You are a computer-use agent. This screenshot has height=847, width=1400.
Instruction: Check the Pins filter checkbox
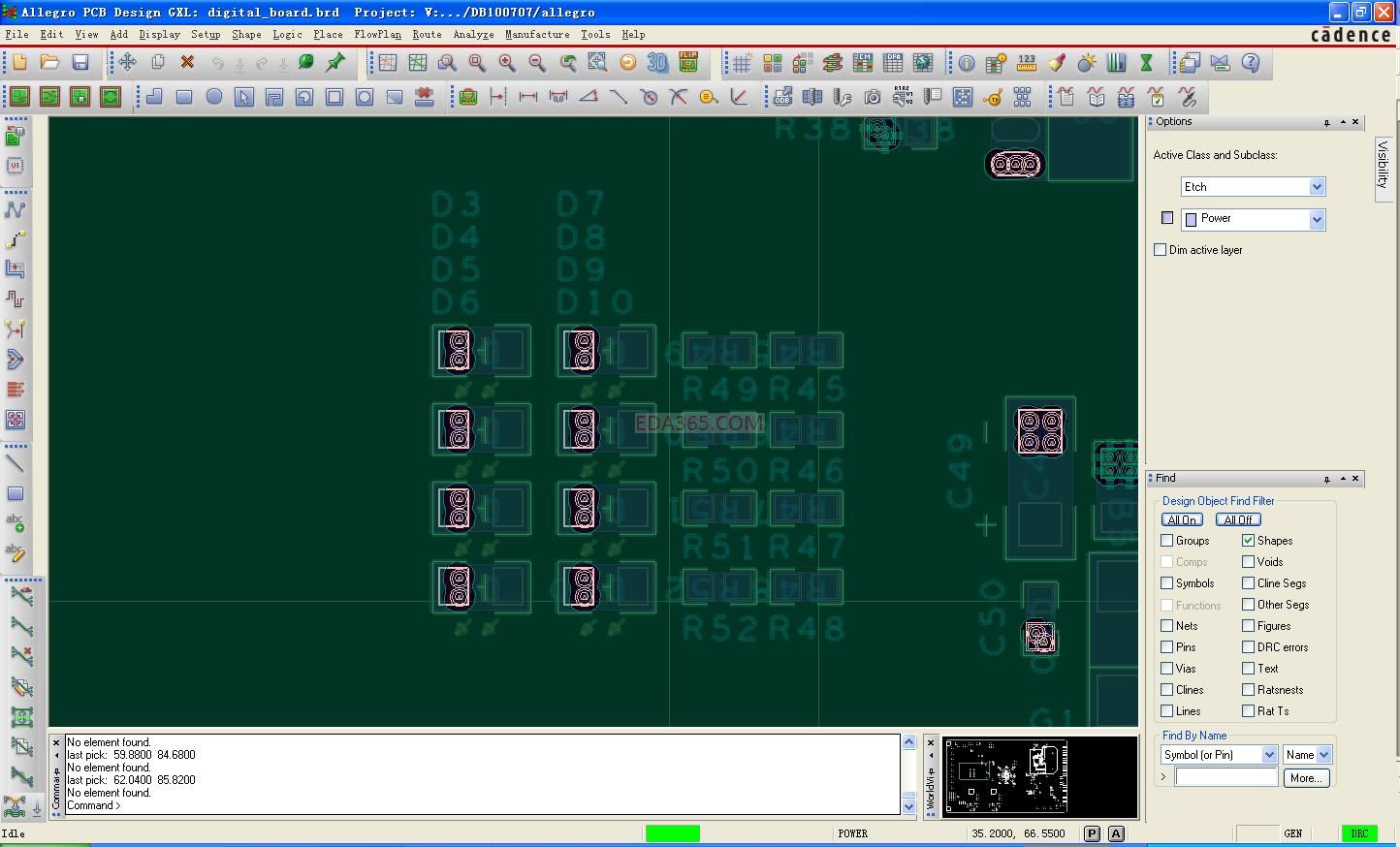click(x=1167, y=647)
